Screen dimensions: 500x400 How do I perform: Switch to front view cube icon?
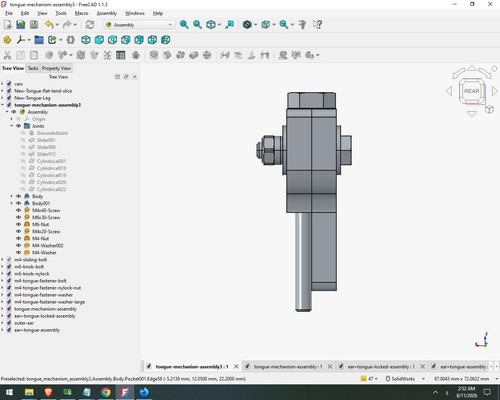point(99,40)
